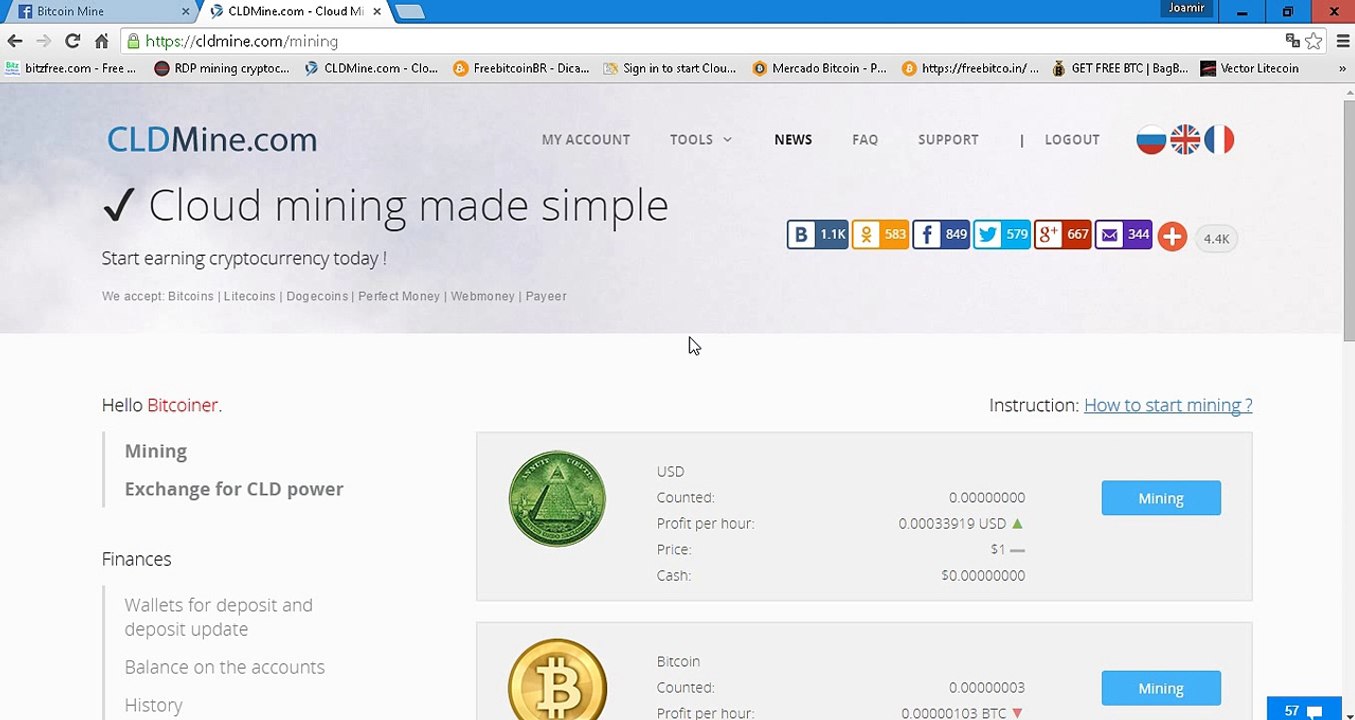
Task: Click the green padlock security icon
Action: [132, 41]
